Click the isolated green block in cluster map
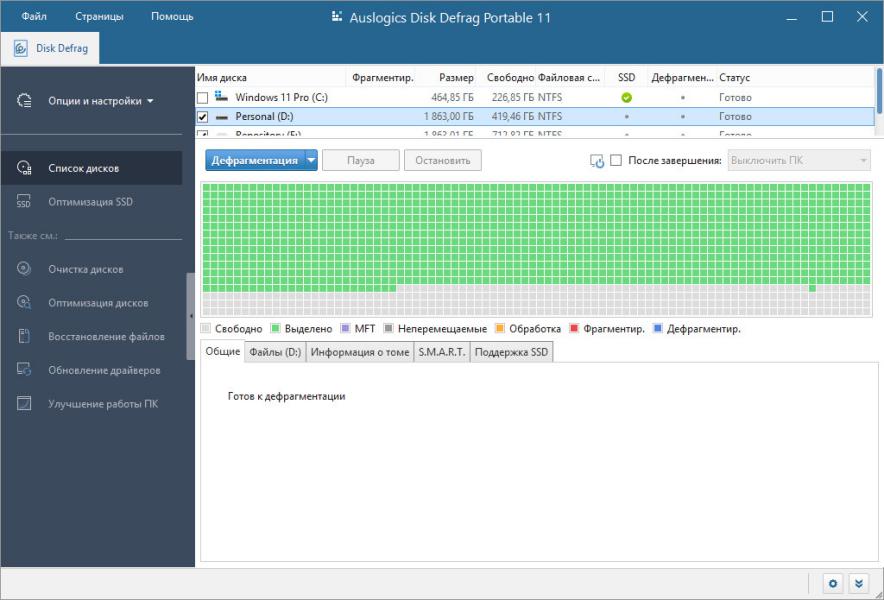Screen dimensions: 884x600 (812, 288)
